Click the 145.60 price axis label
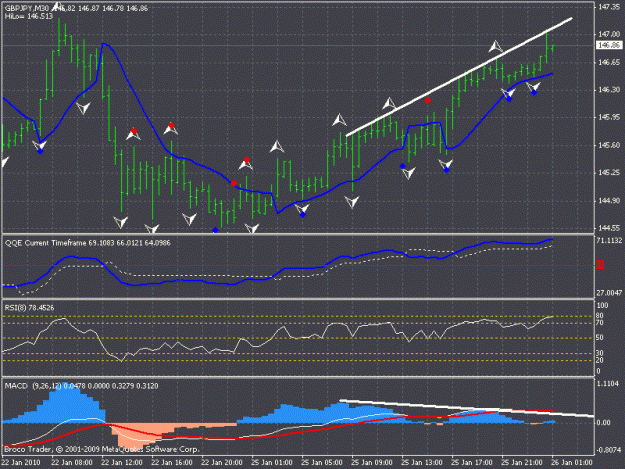The width and height of the screenshot is (625, 469). click(609, 145)
